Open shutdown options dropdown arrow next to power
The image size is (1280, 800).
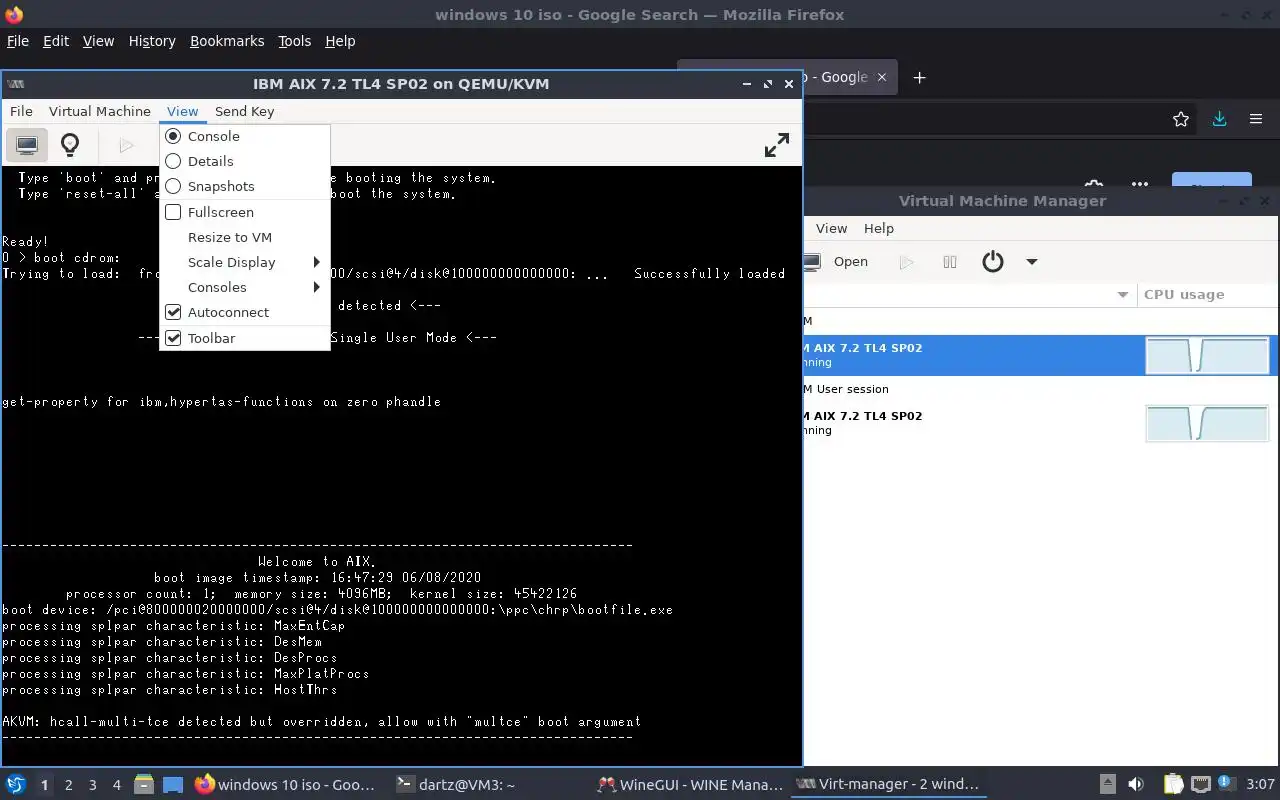1032,262
